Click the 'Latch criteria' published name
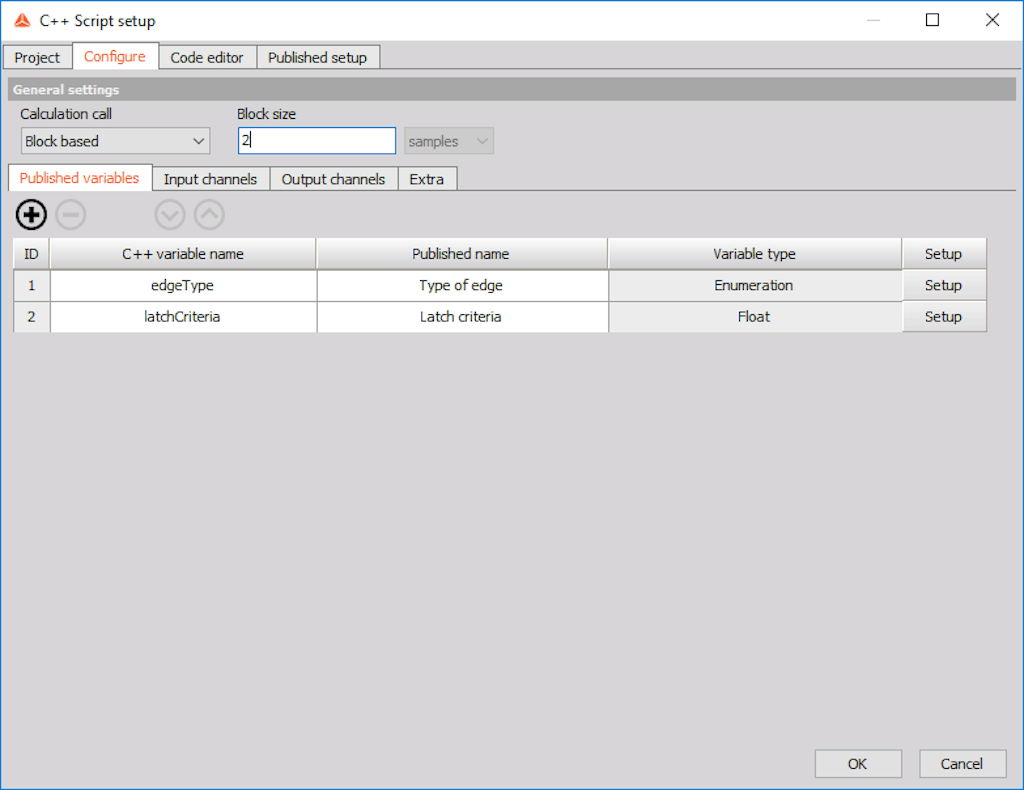Viewport: 1024px width, 790px height. (x=461, y=317)
